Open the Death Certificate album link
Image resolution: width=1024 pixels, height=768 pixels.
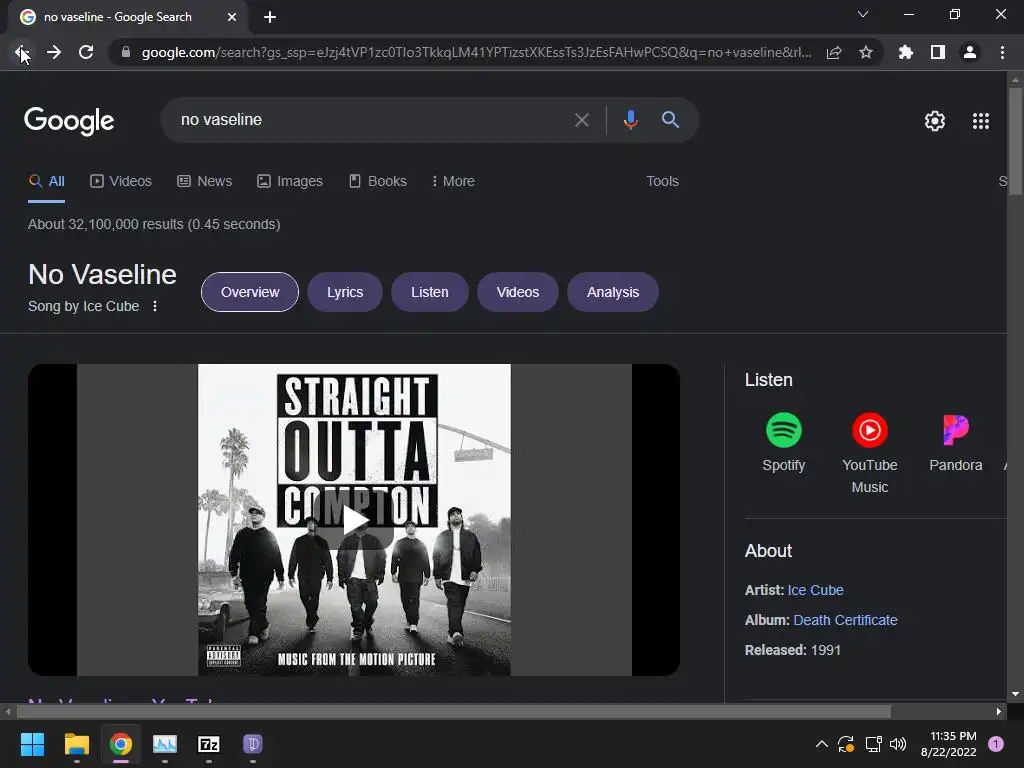pyautogui.click(x=845, y=620)
